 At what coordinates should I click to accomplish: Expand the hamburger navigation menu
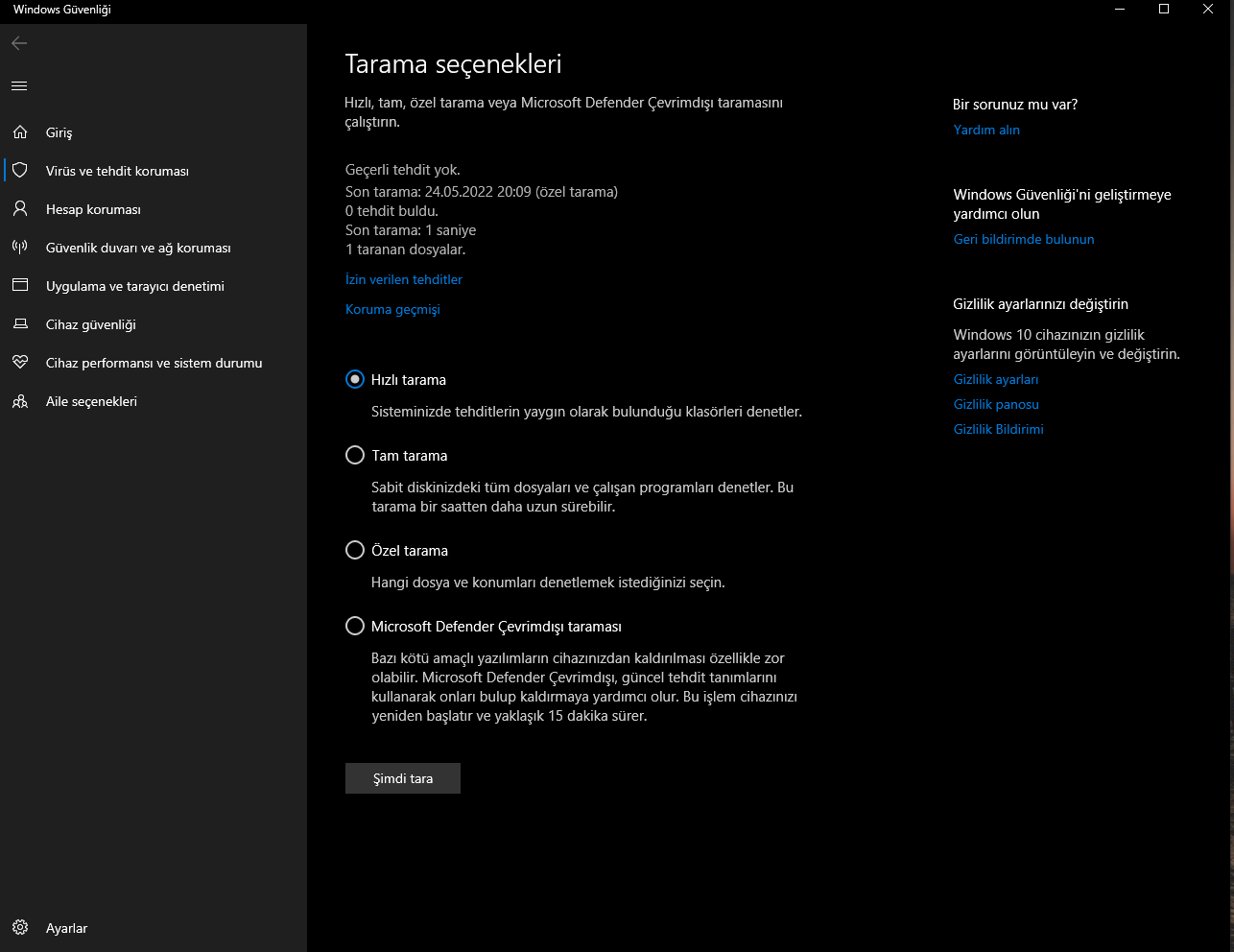(19, 86)
